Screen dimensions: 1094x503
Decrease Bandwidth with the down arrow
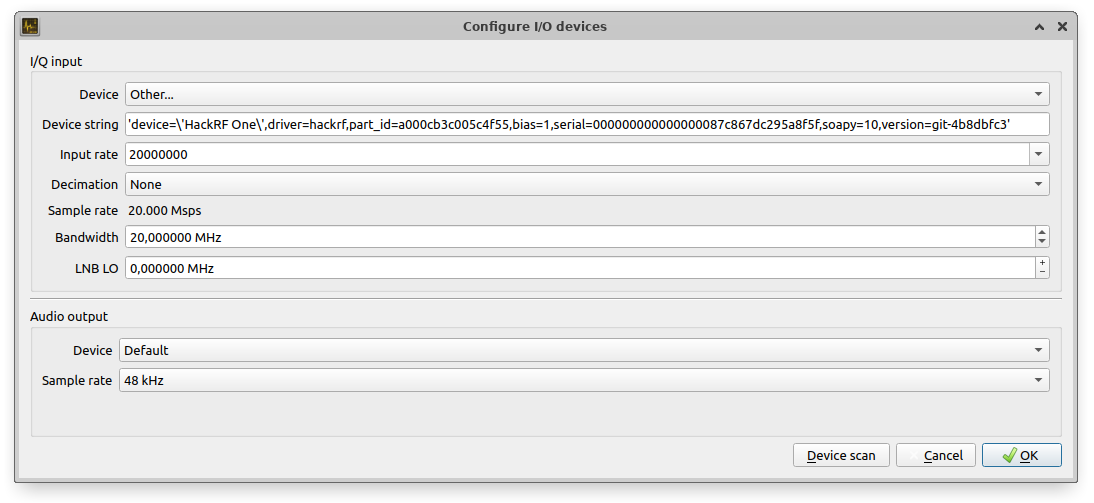click(x=1042, y=243)
